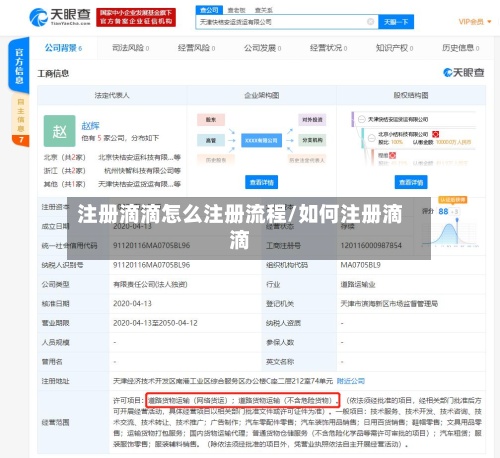500x458 pixels.
Task: Open the 经营状况 tab
Action: [328, 48]
